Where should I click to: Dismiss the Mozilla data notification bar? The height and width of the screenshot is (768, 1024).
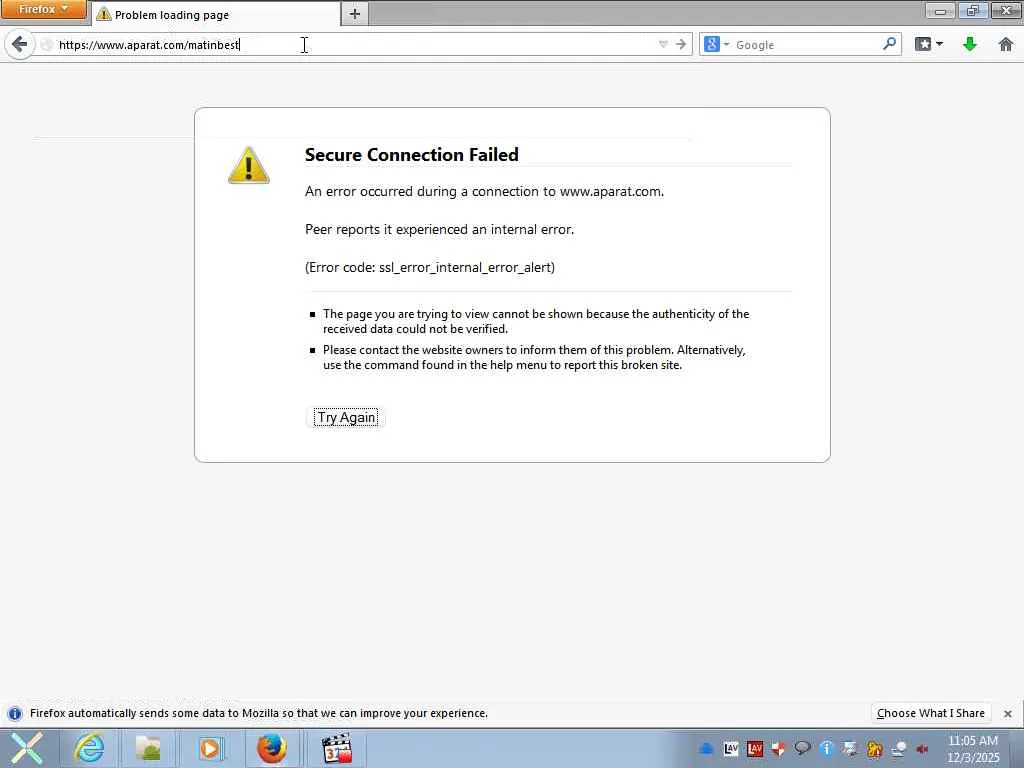point(1008,714)
